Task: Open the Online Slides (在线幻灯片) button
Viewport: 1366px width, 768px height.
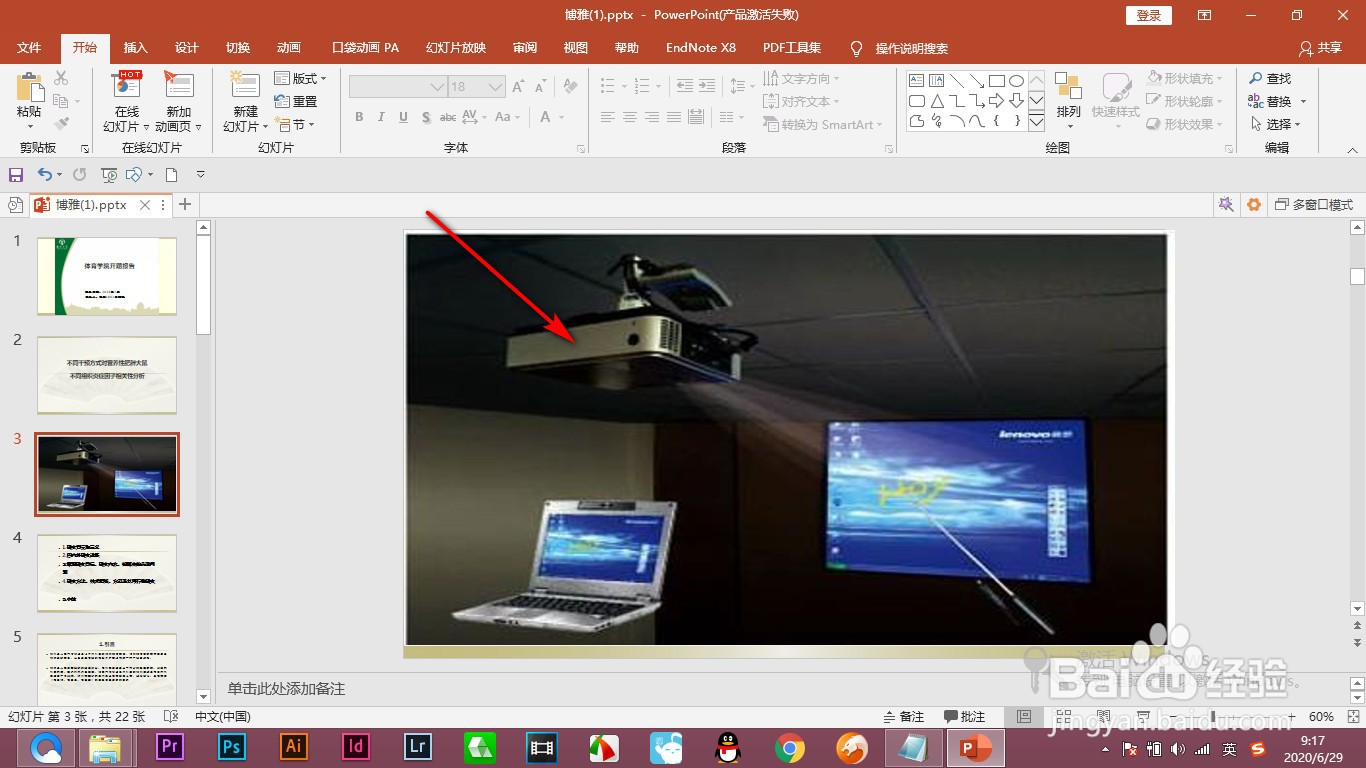Action: pos(126,102)
